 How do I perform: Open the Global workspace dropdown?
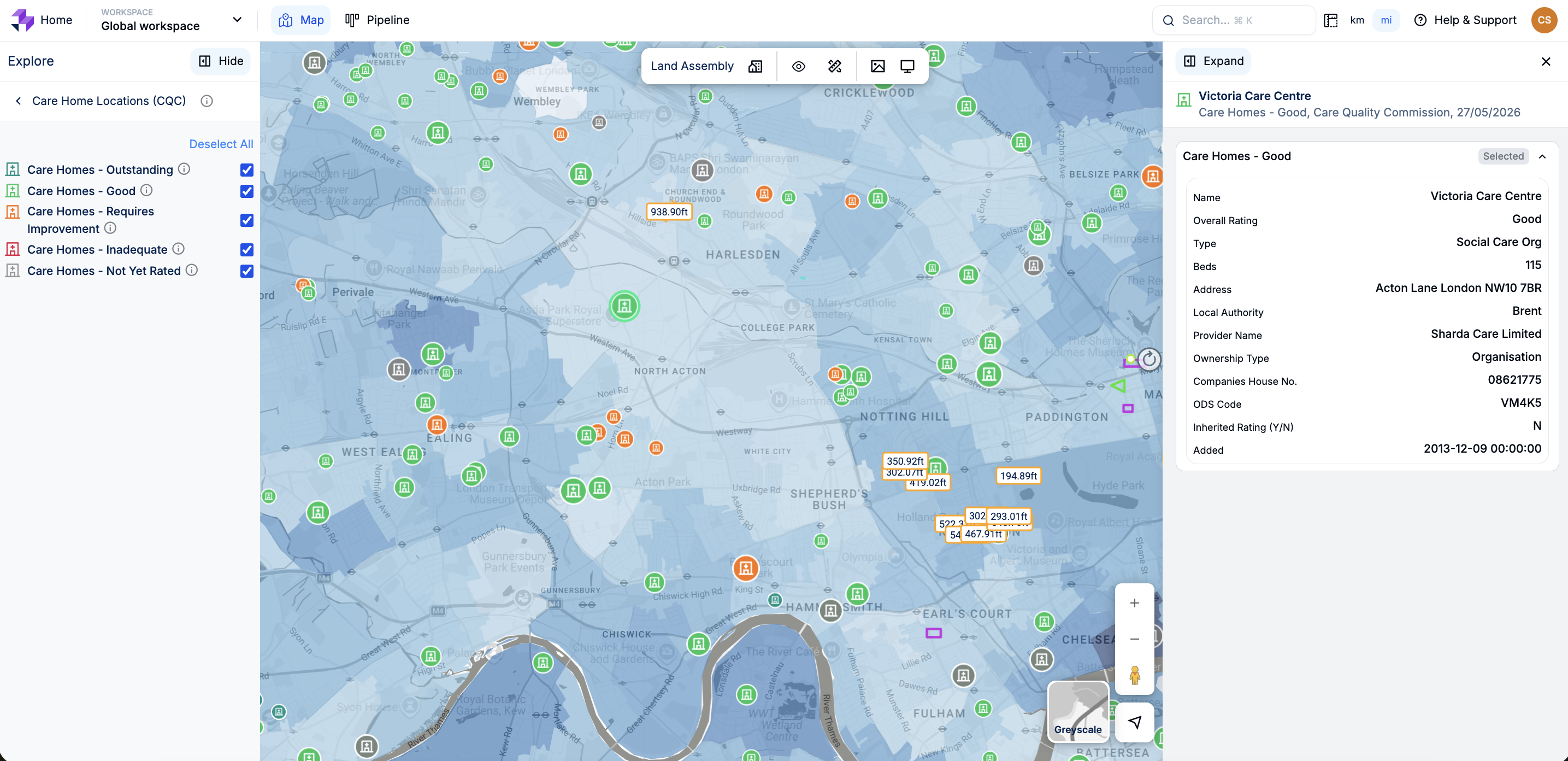[x=172, y=20]
